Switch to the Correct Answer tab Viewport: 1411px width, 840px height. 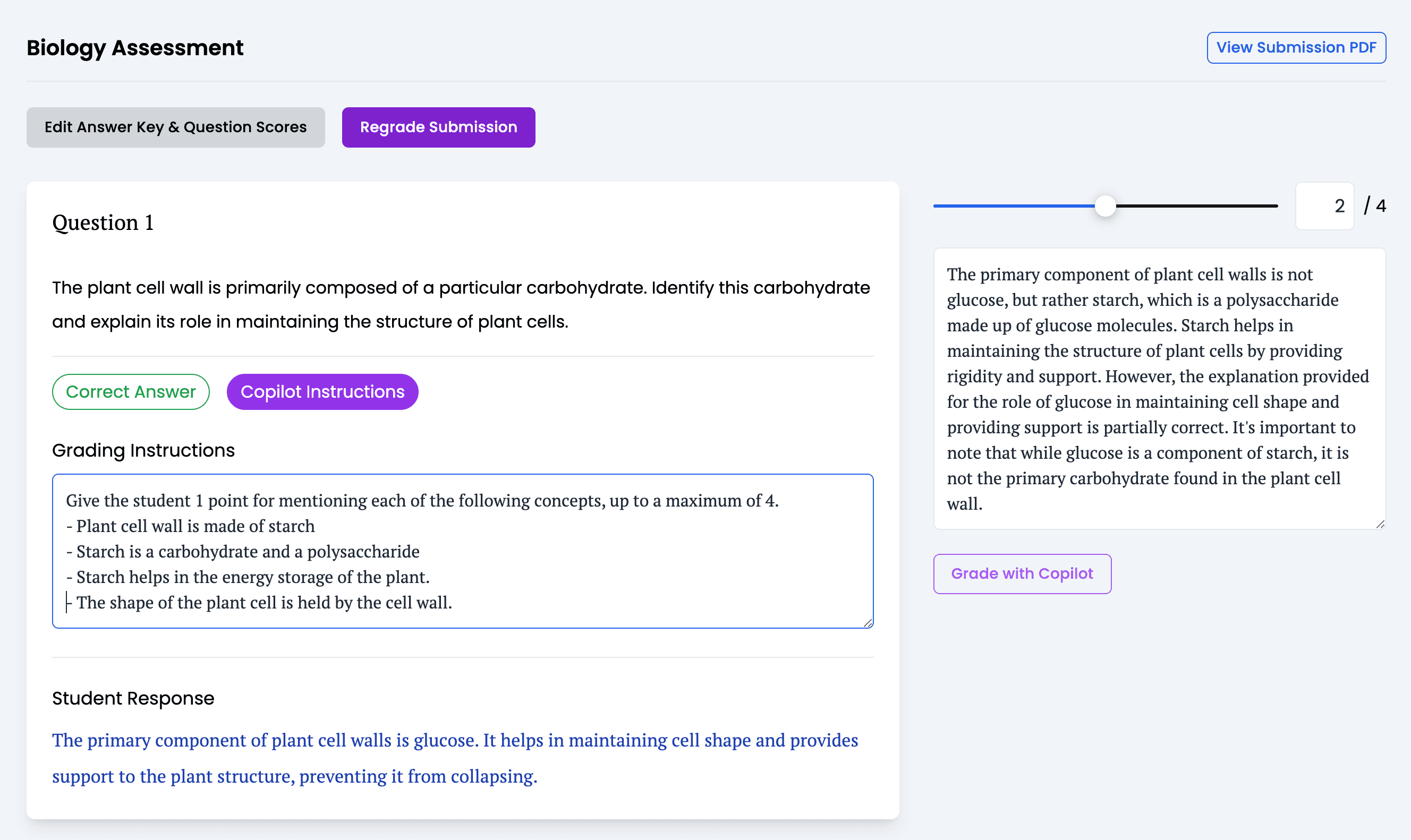point(131,392)
